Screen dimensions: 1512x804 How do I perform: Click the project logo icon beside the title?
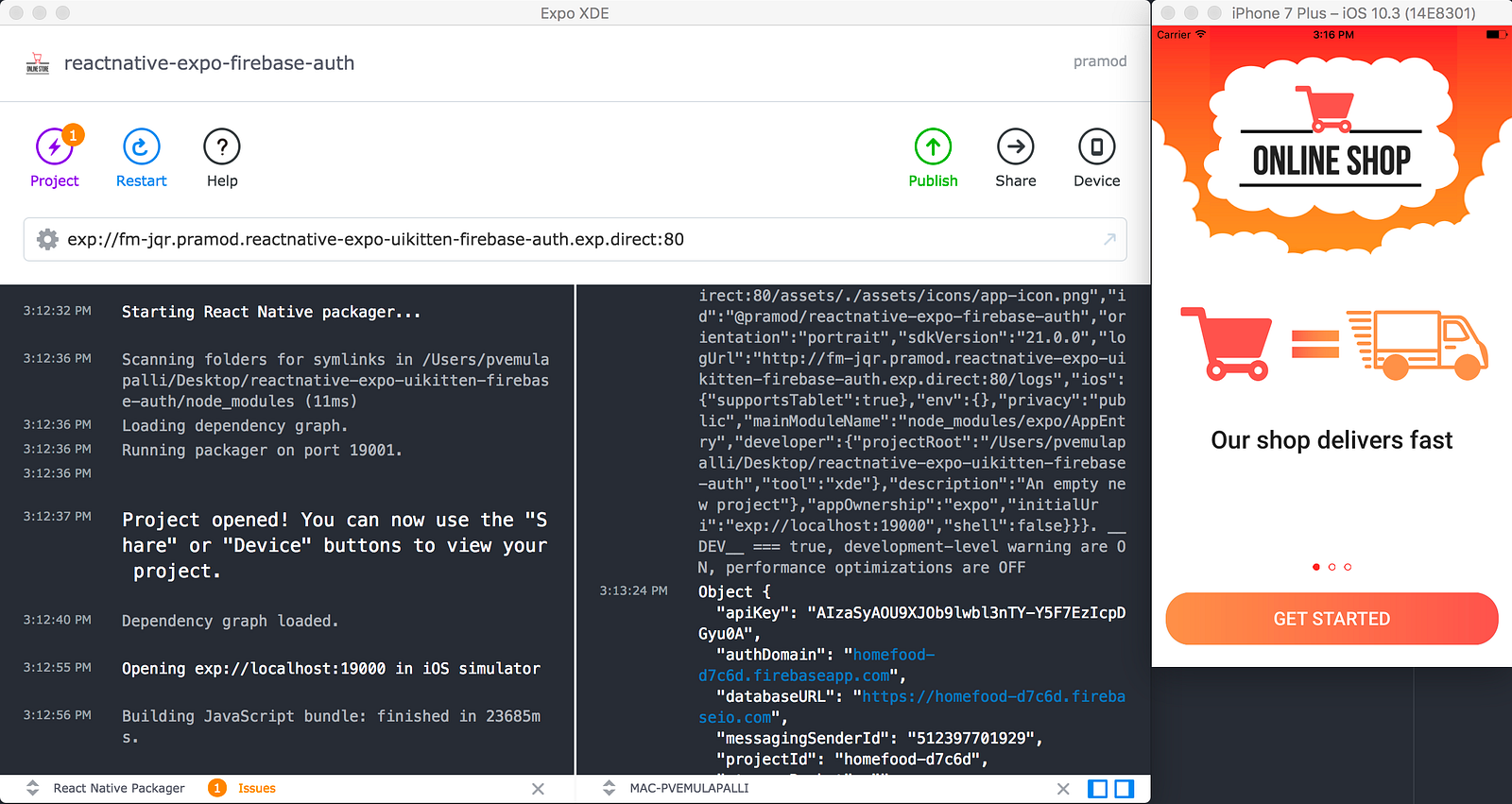pos(38,63)
